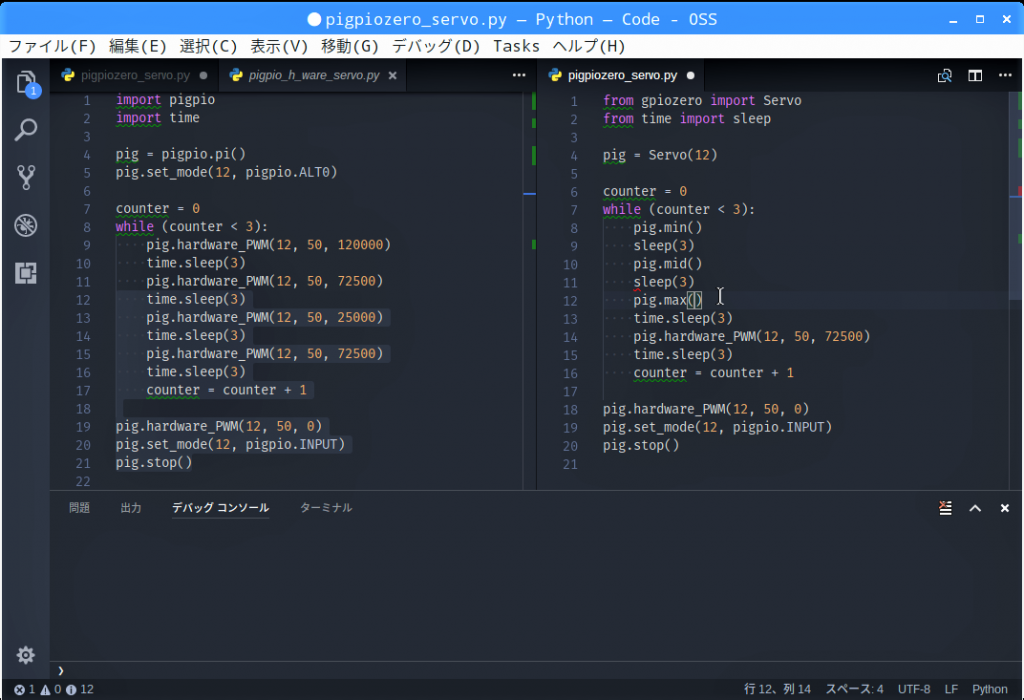Close the pigpio_h_ware_servo.py tab

coord(392,75)
